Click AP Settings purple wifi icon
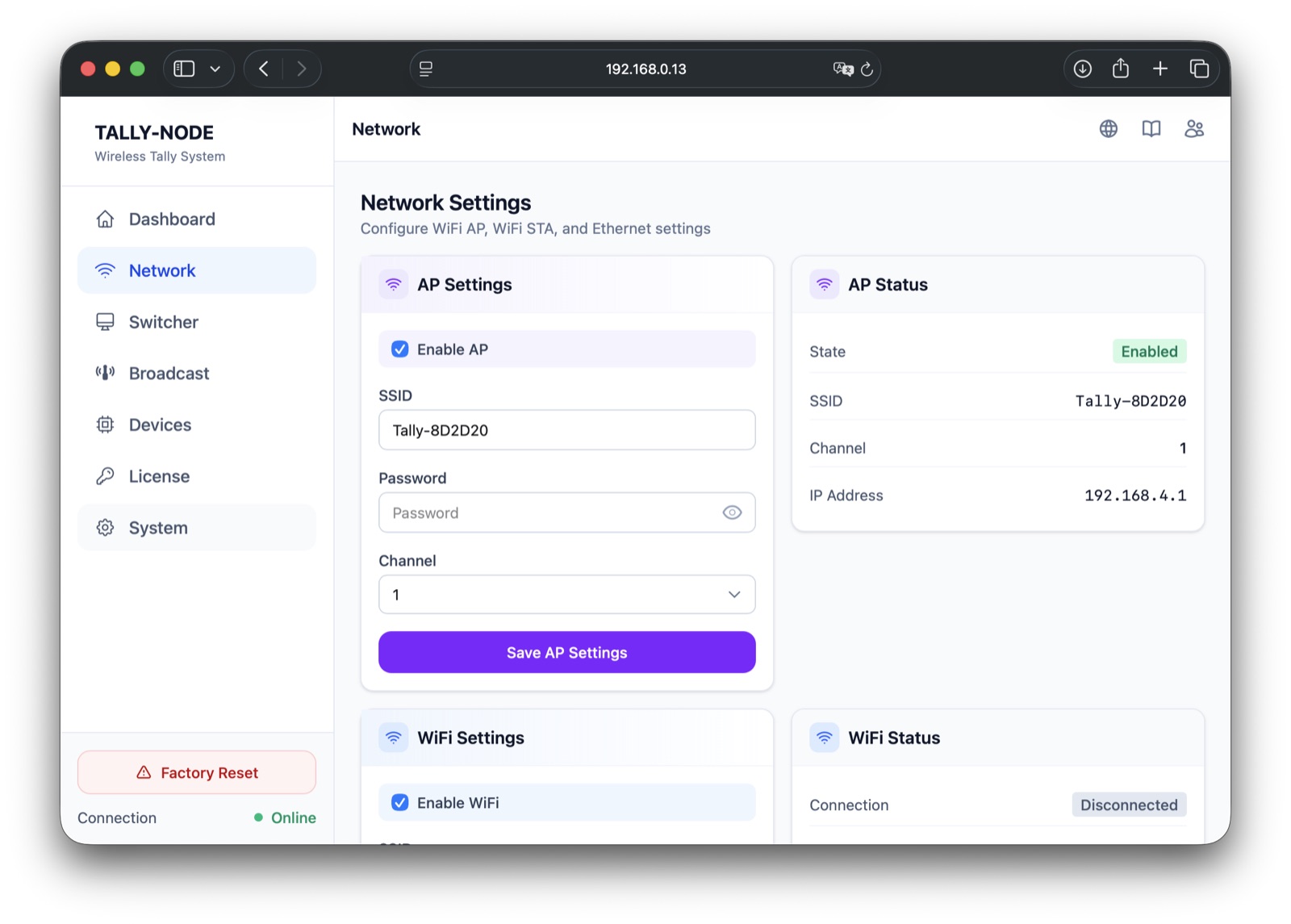 394,284
